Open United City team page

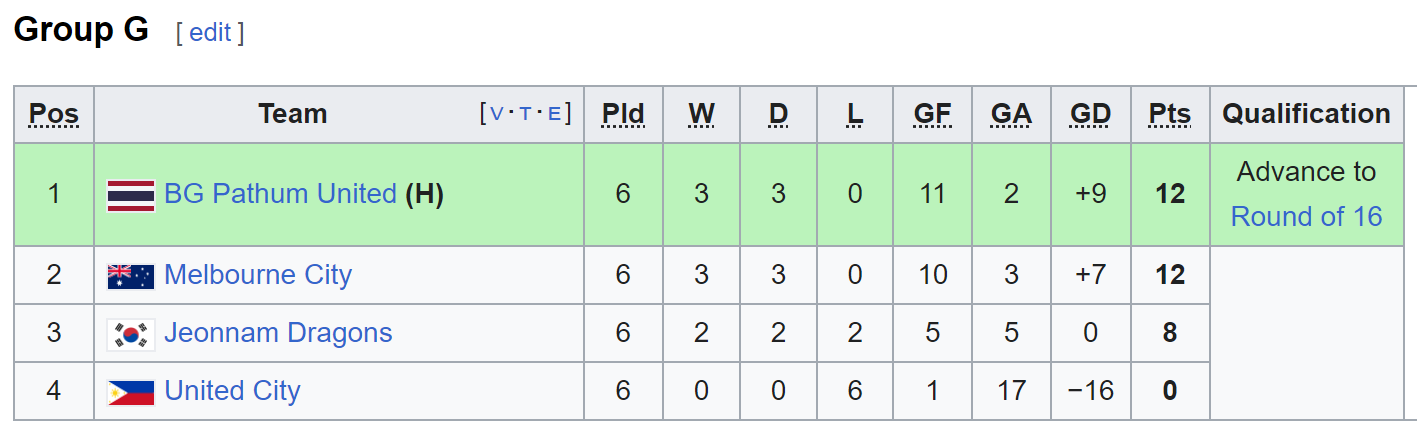[232, 390]
